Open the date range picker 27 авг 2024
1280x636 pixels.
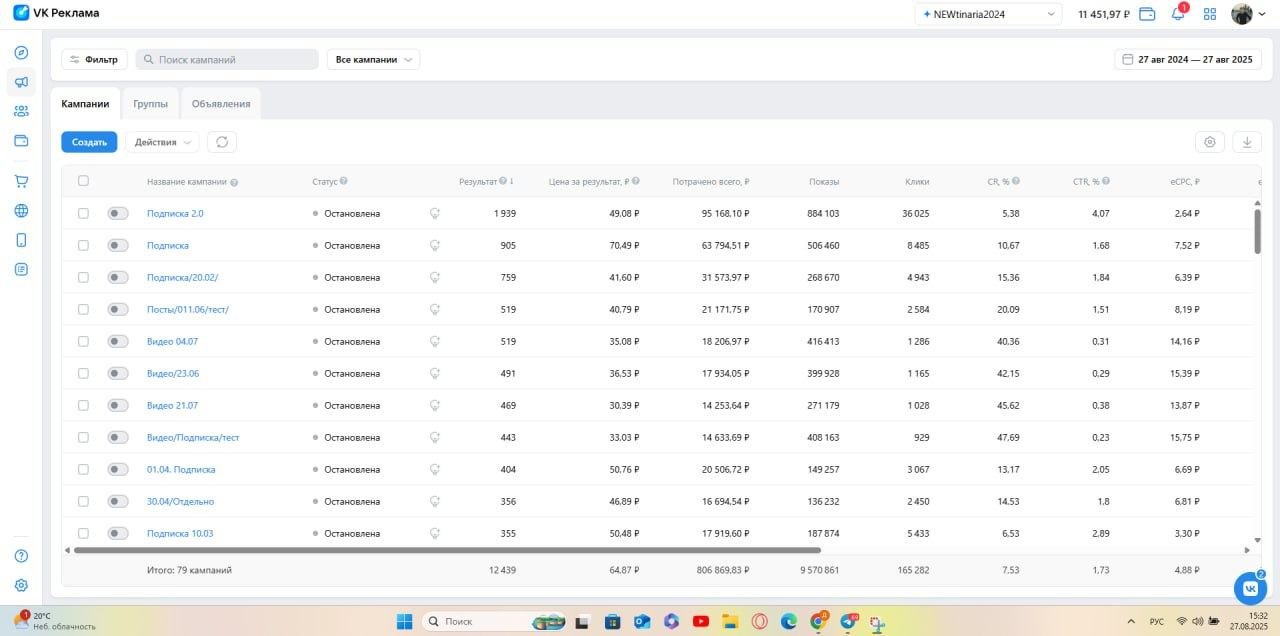point(1188,59)
